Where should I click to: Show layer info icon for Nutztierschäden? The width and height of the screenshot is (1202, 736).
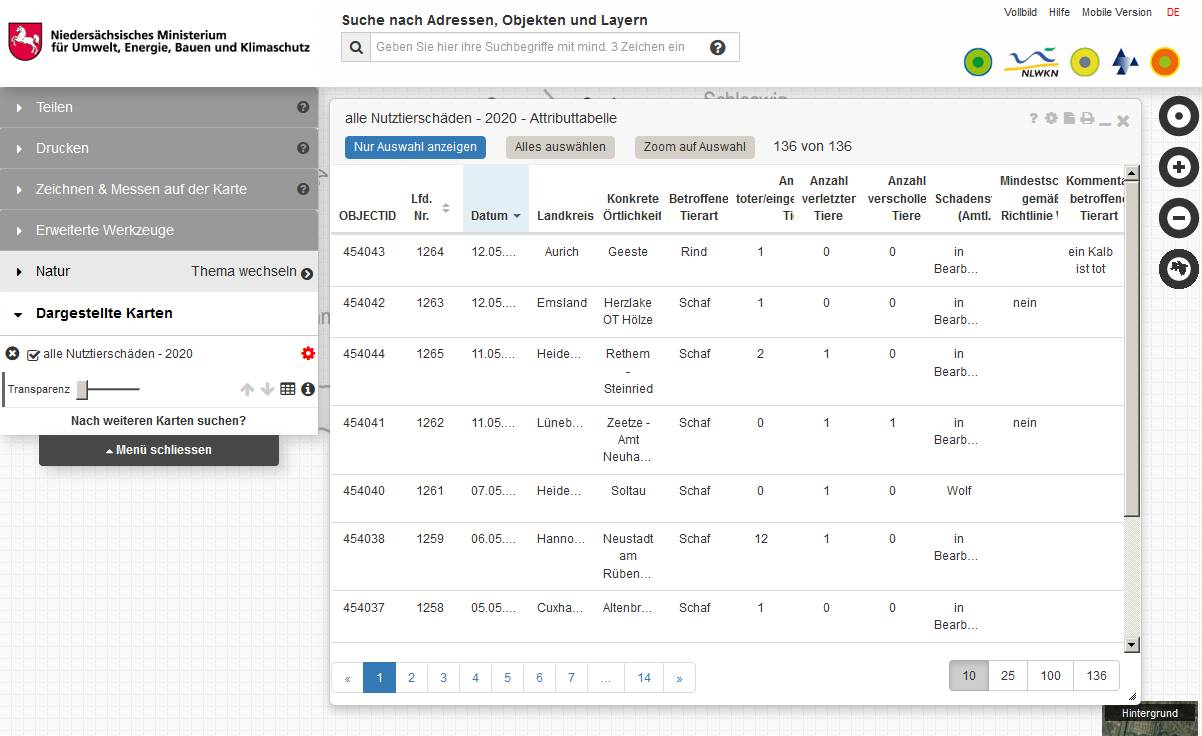pyautogui.click(x=308, y=389)
